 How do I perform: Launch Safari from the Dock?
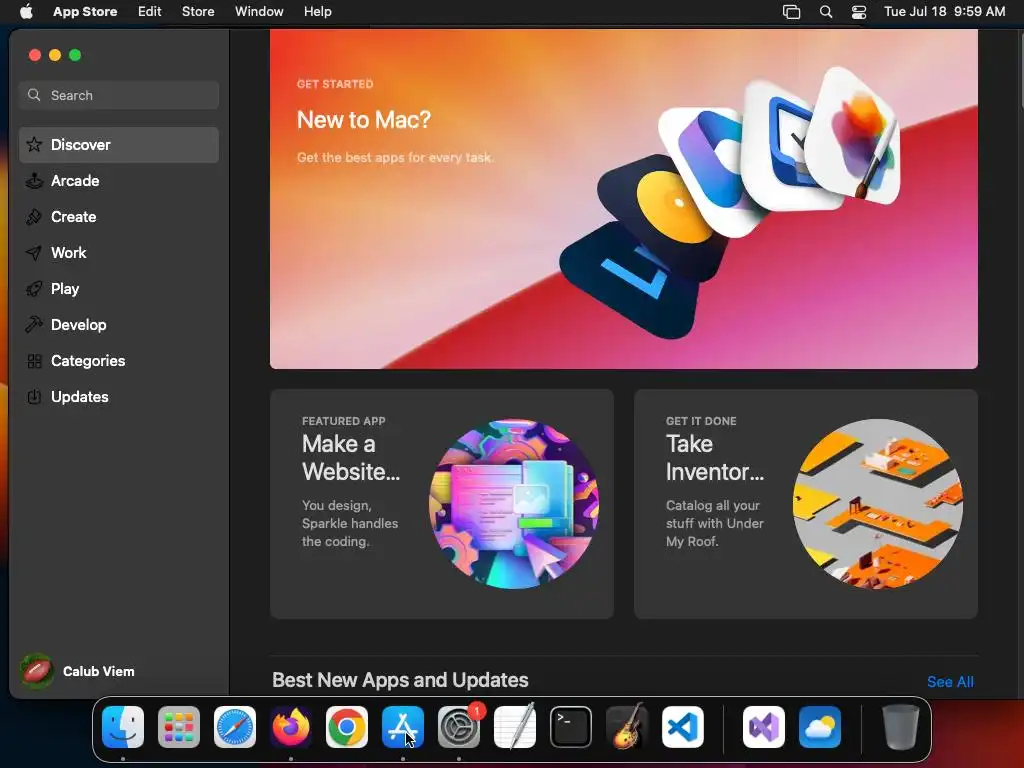point(235,727)
